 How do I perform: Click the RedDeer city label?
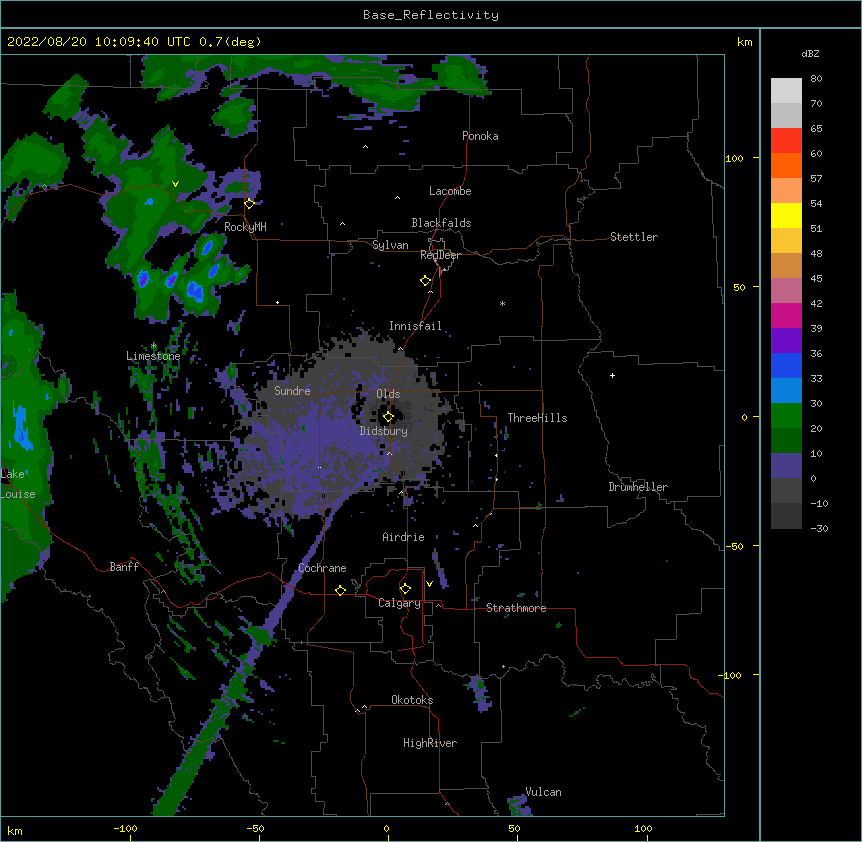pos(440,255)
